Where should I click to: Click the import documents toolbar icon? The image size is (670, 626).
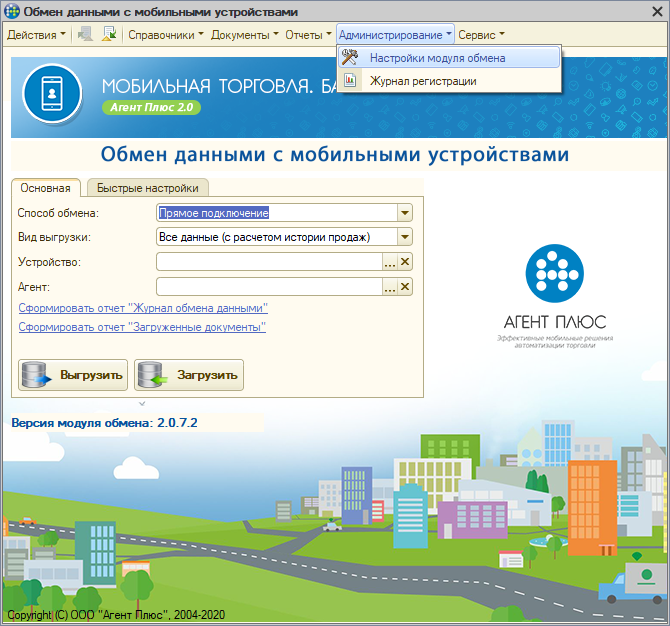click(109, 34)
